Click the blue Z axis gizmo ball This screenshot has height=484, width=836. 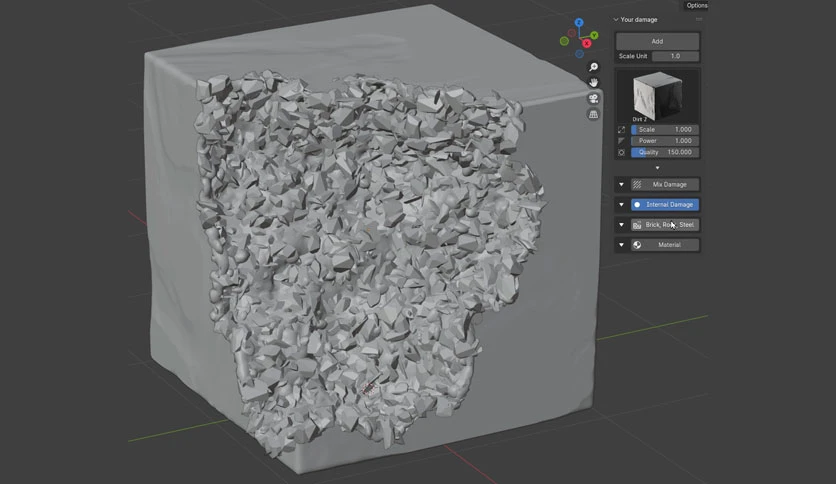579,22
